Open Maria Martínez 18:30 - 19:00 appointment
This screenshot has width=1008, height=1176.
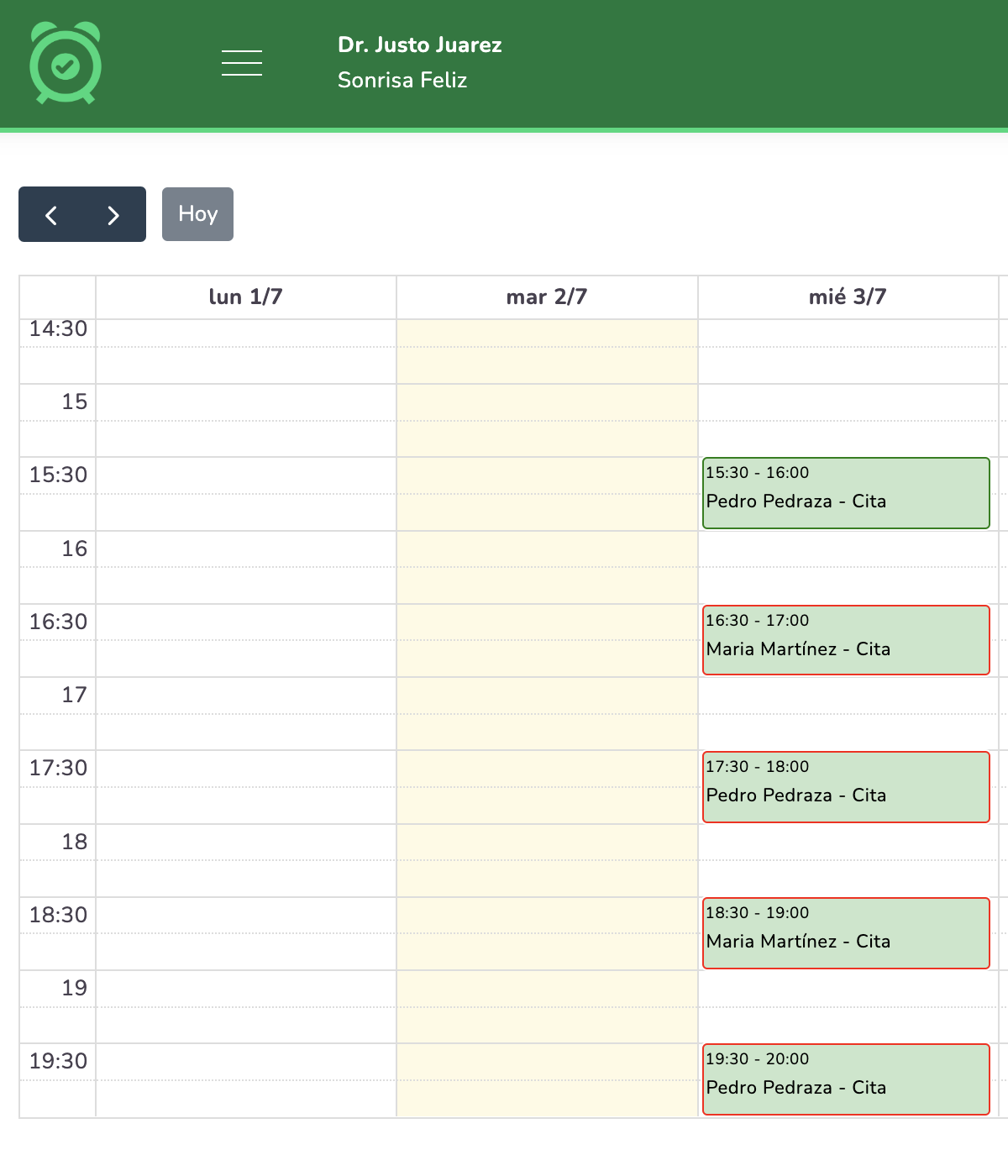(846, 933)
